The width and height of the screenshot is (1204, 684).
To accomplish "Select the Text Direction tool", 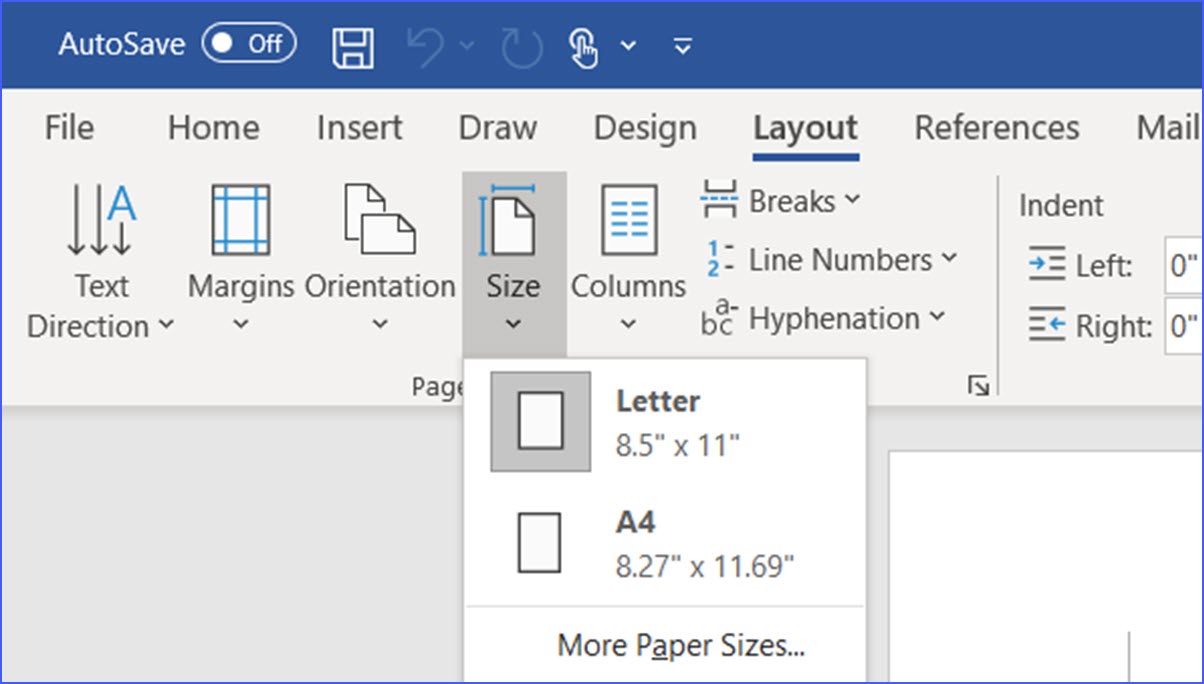I will tap(100, 250).
